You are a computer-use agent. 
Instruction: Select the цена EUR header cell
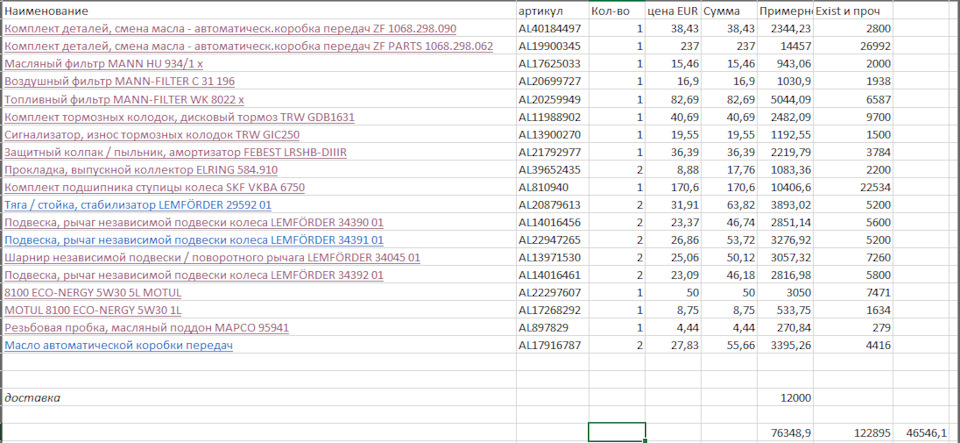(x=673, y=11)
